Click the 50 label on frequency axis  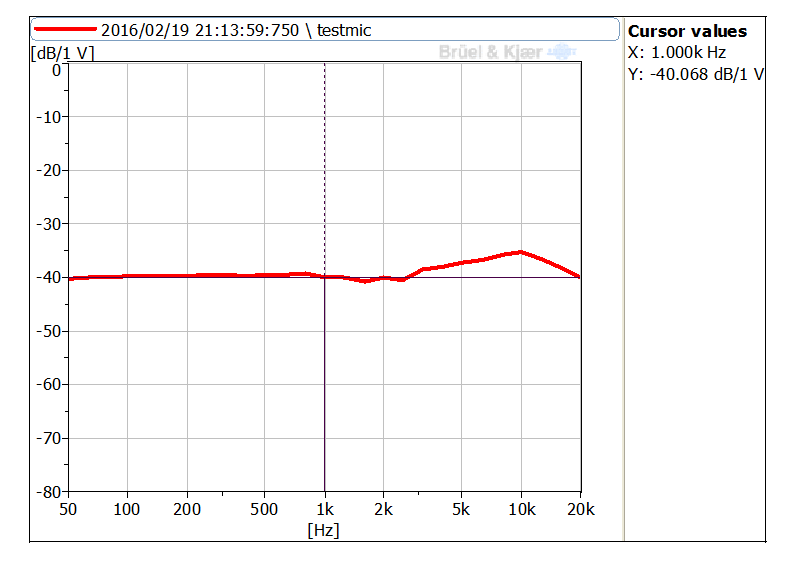pyautogui.click(x=67, y=509)
